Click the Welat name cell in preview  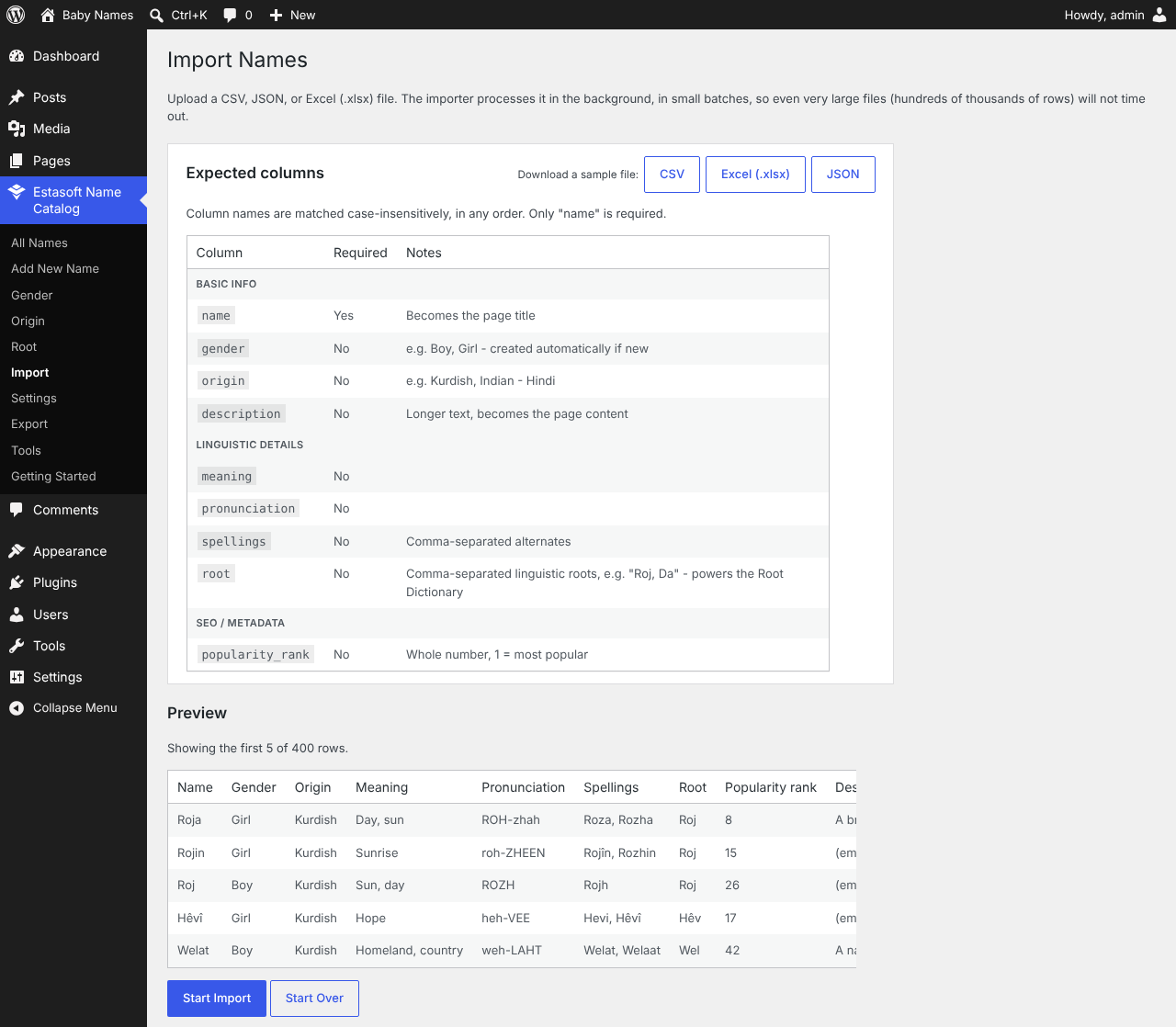coord(193,950)
